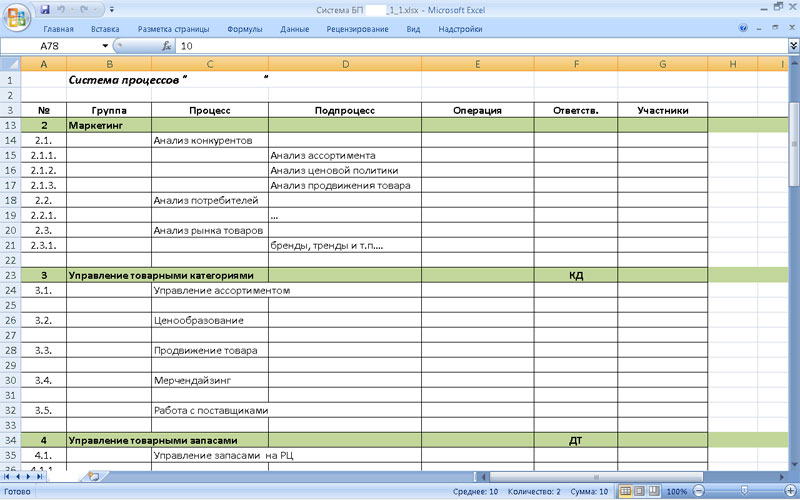This screenshot has width=800, height=500.
Task: Click the insert new worksheet tab icon
Action: point(93,477)
